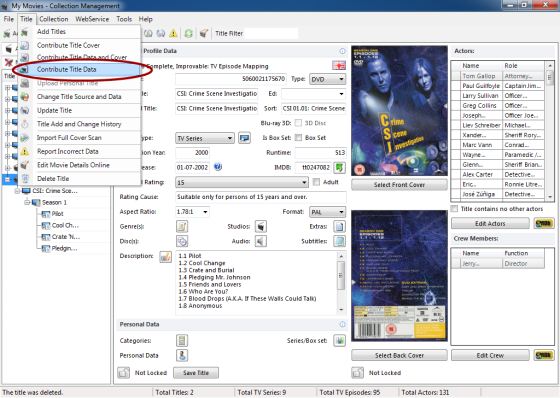Viewport: 560px width, 398px height.
Task: Toggle the Adult checkbox
Action: tap(316, 182)
